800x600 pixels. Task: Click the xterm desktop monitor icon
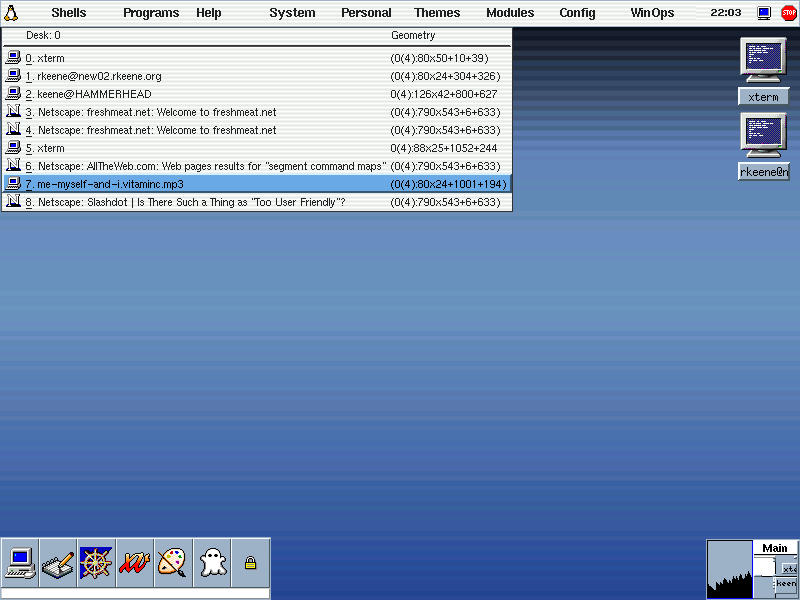coord(763,60)
